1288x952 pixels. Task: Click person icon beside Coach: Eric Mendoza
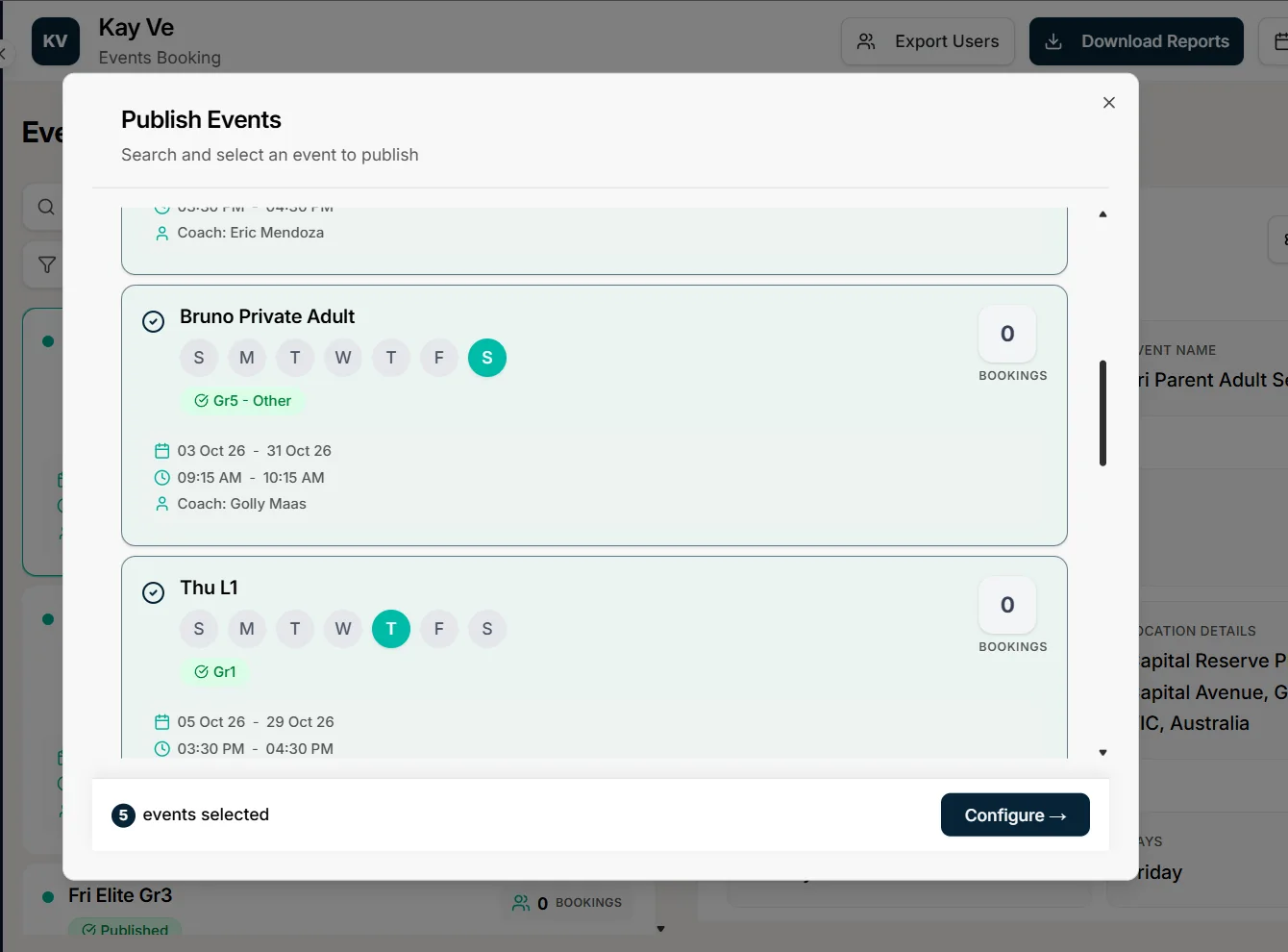tap(162, 233)
